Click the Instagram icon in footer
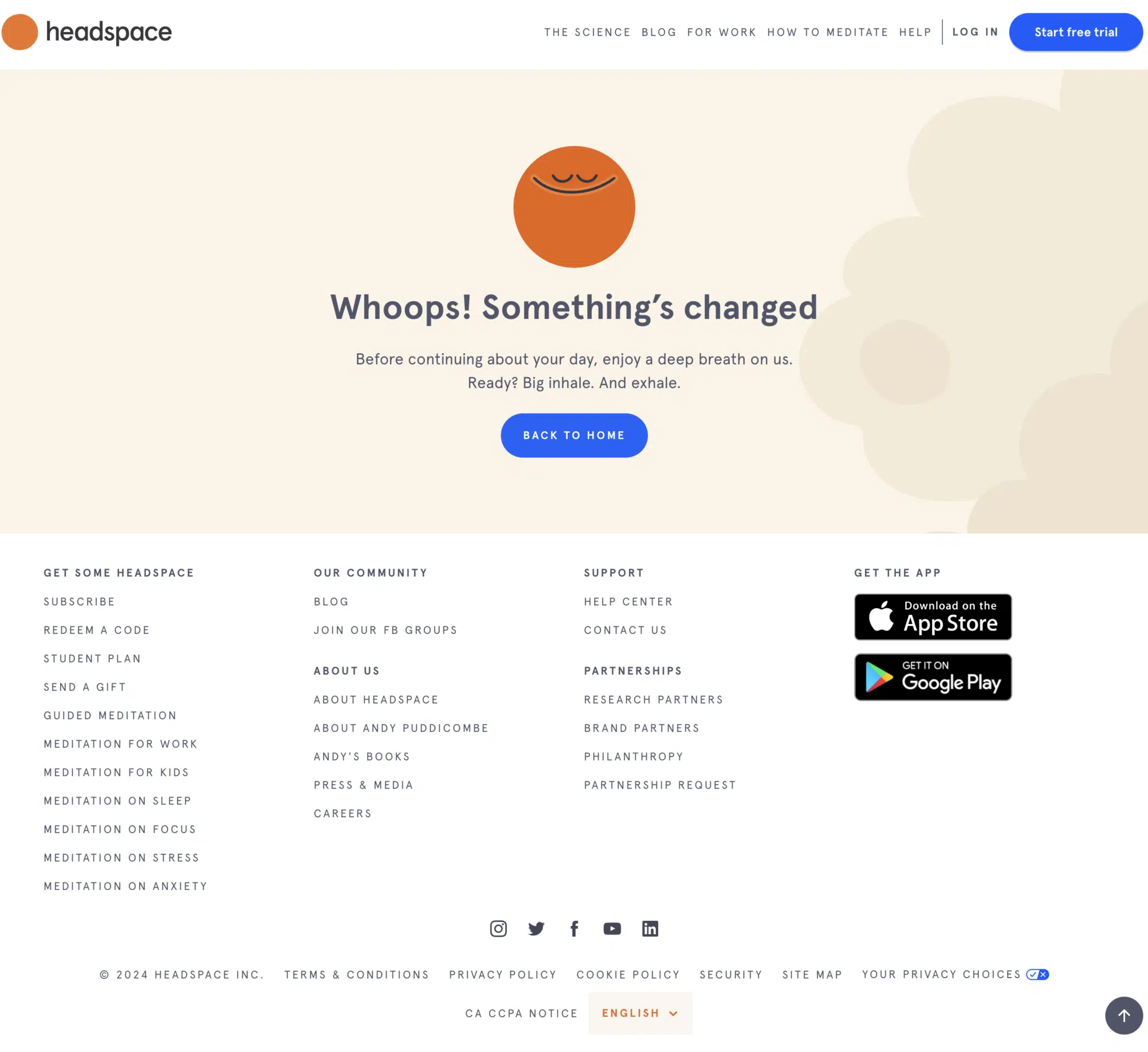Image resolution: width=1148 pixels, height=1052 pixels. coord(498,928)
